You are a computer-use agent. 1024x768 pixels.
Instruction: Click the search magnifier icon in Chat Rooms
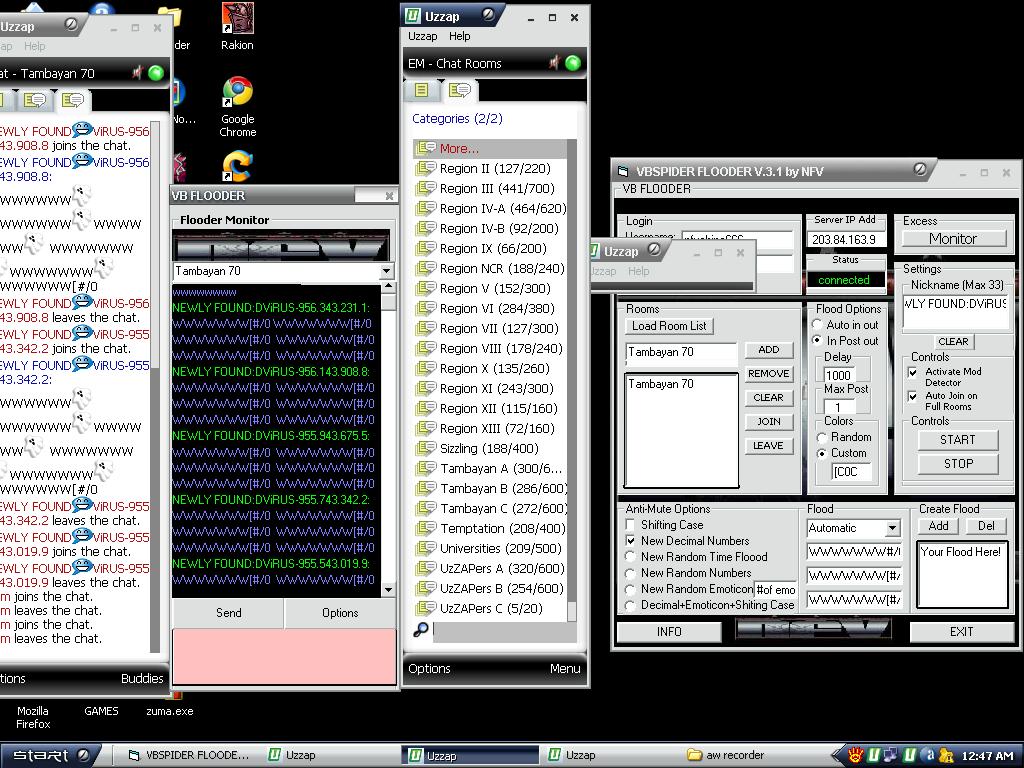click(421, 630)
